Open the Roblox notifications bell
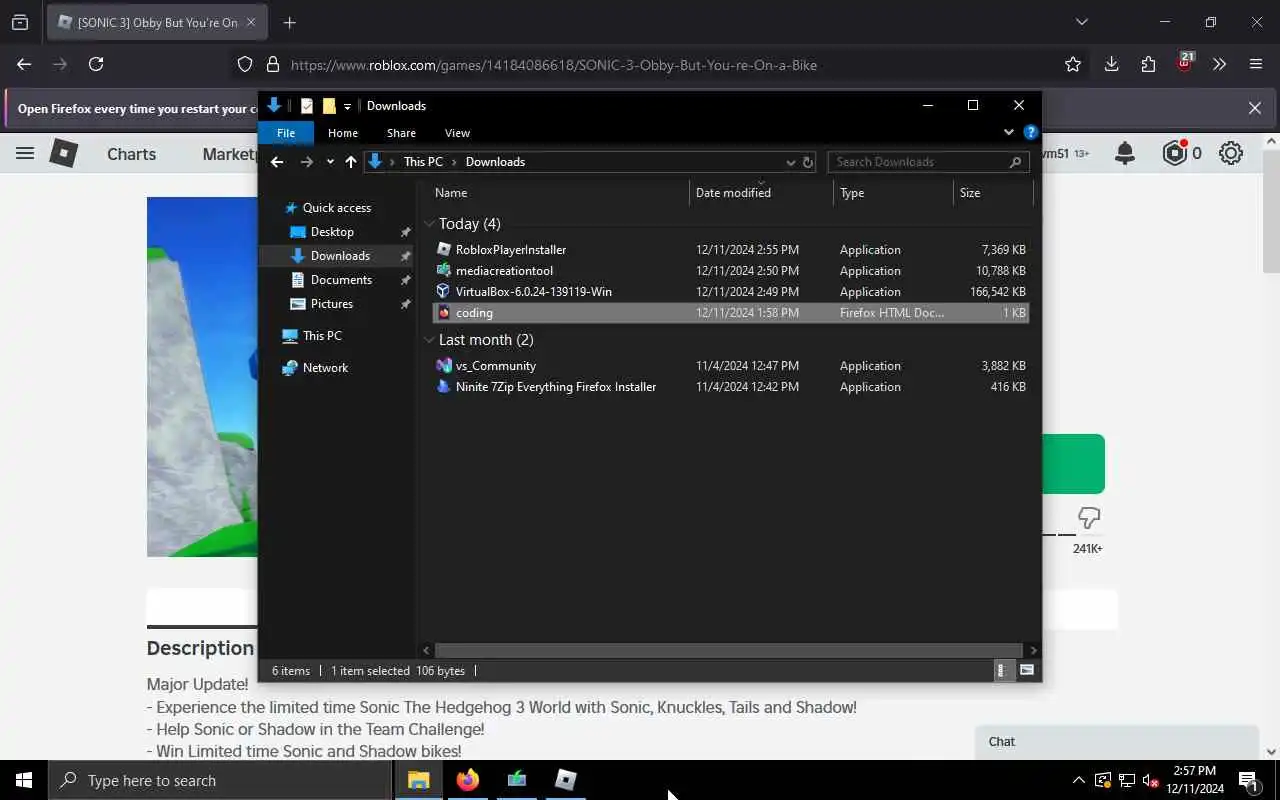This screenshot has height=800, width=1280. 1125,153
